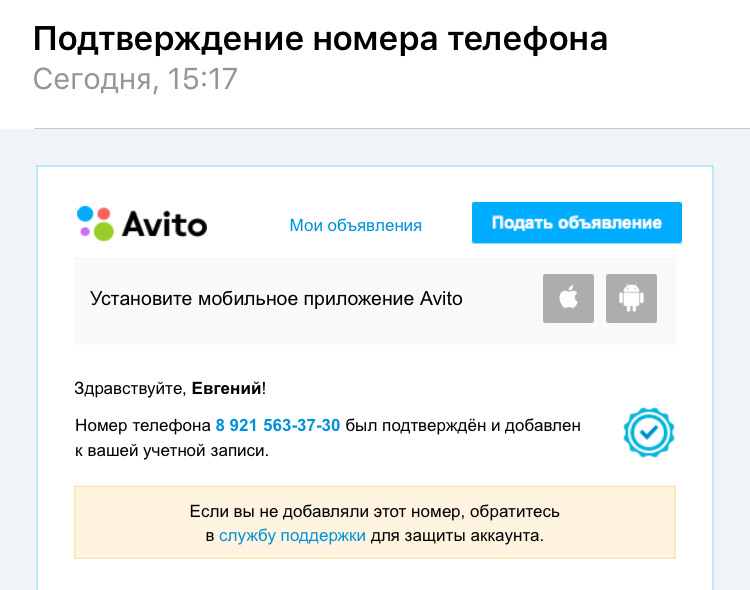Screen dimensions: 750x590
Task: Open the Мои объявления link
Action: coord(355,225)
